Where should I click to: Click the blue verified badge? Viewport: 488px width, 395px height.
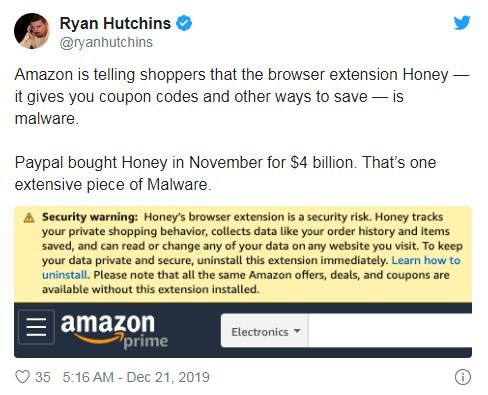coord(184,23)
